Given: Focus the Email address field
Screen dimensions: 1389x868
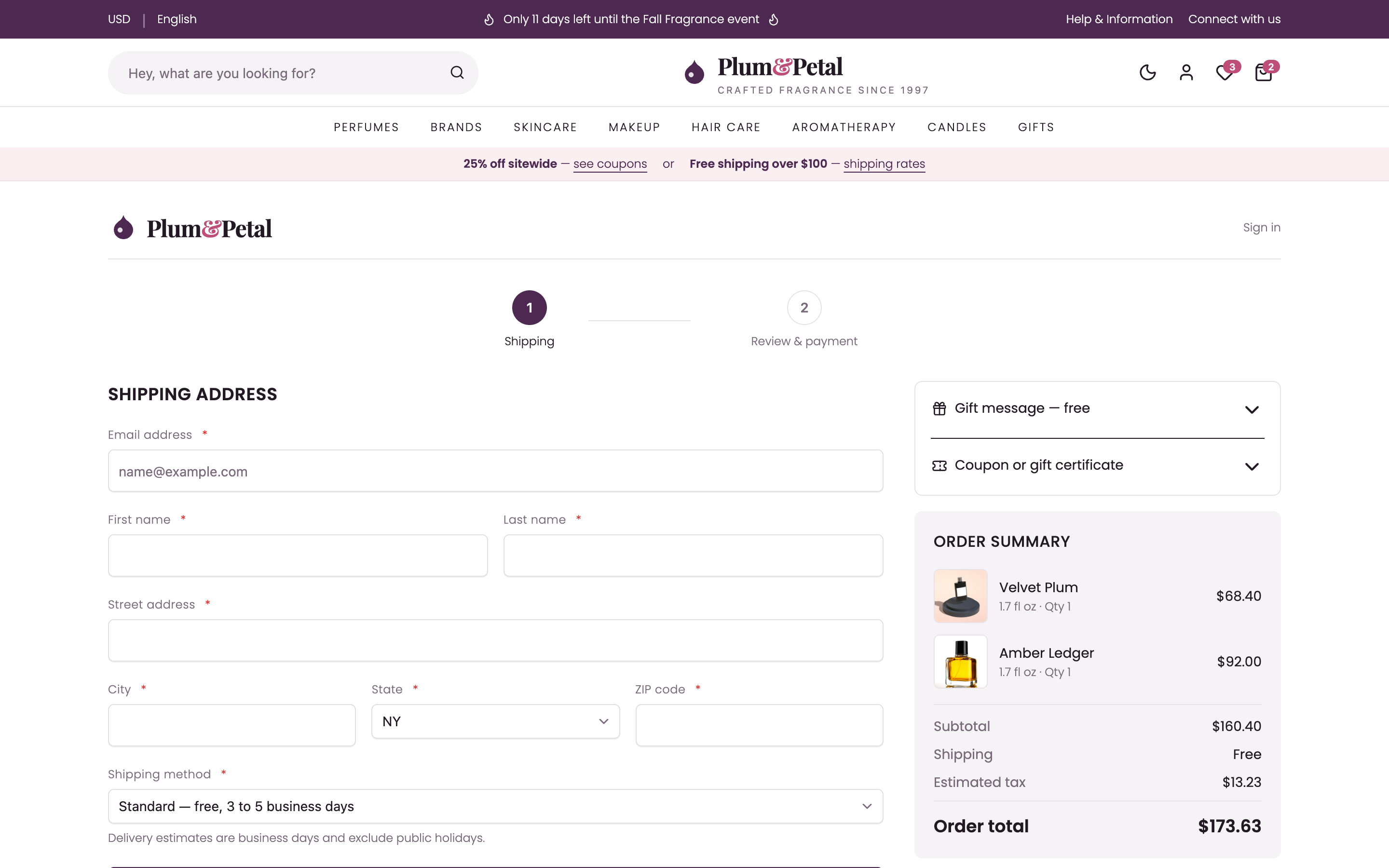Looking at the screenshot, I should pyautogui.click(x=495, y=471).
